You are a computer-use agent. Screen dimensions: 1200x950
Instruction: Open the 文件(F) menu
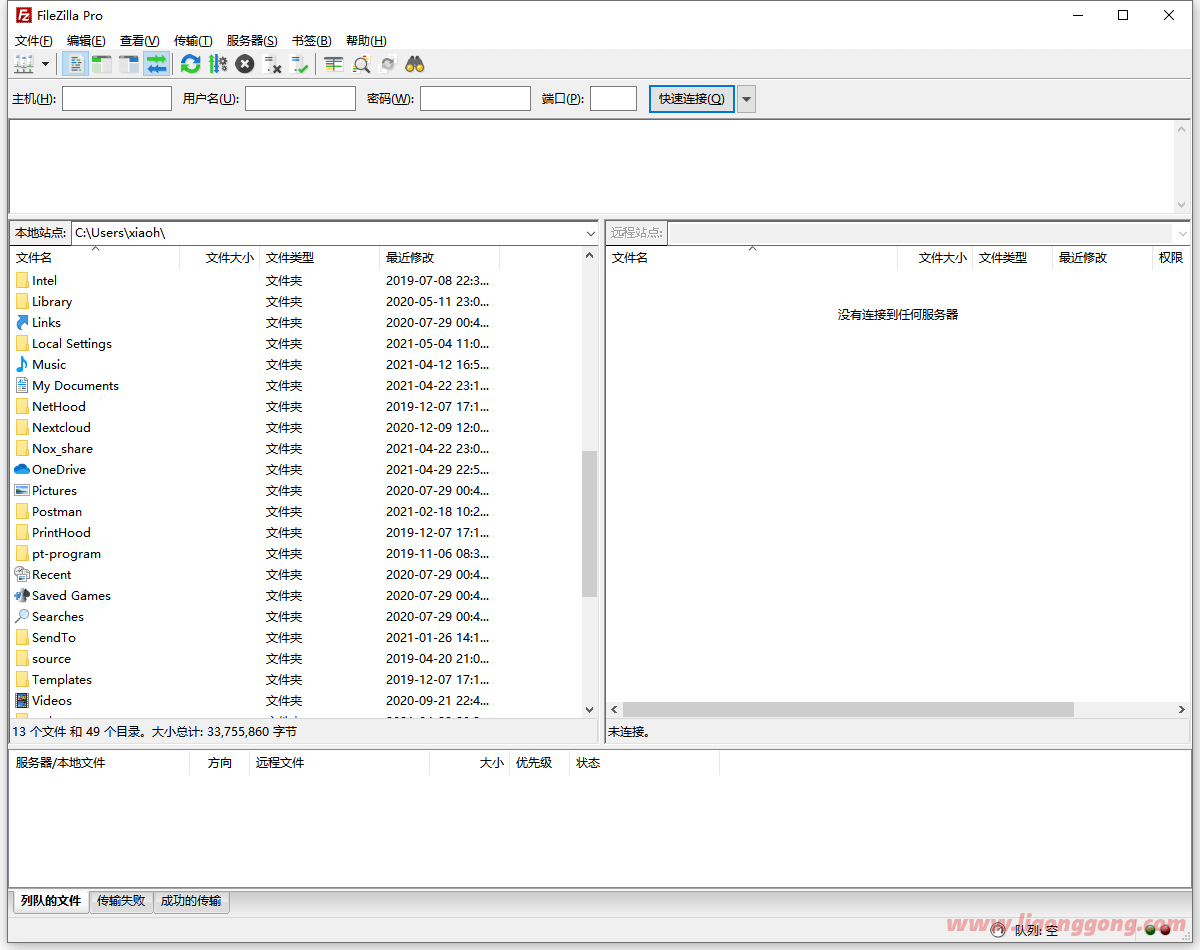(33, 41)
